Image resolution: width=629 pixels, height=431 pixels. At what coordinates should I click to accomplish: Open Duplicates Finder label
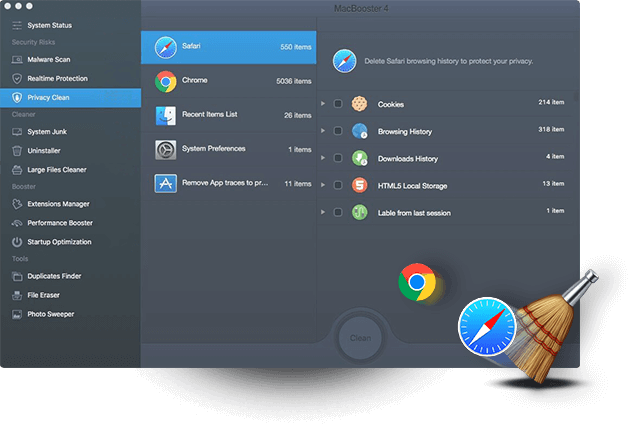click(x=54, y=276)
